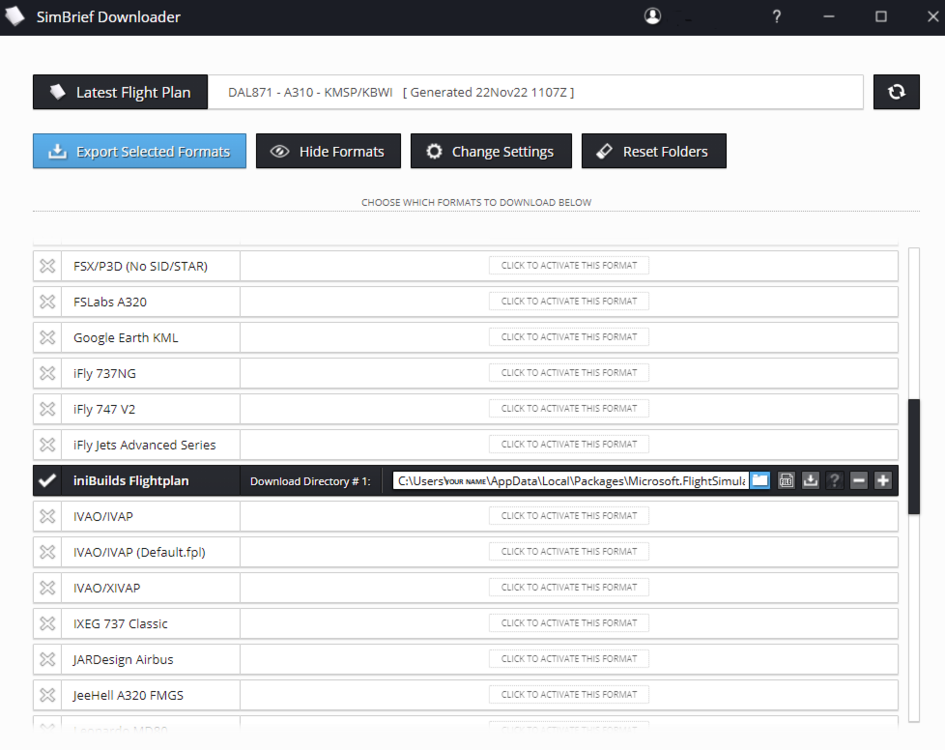Reset all download folders
This screenshot has height=750, width=945.
pyautogui.click(x=654, y=151)
